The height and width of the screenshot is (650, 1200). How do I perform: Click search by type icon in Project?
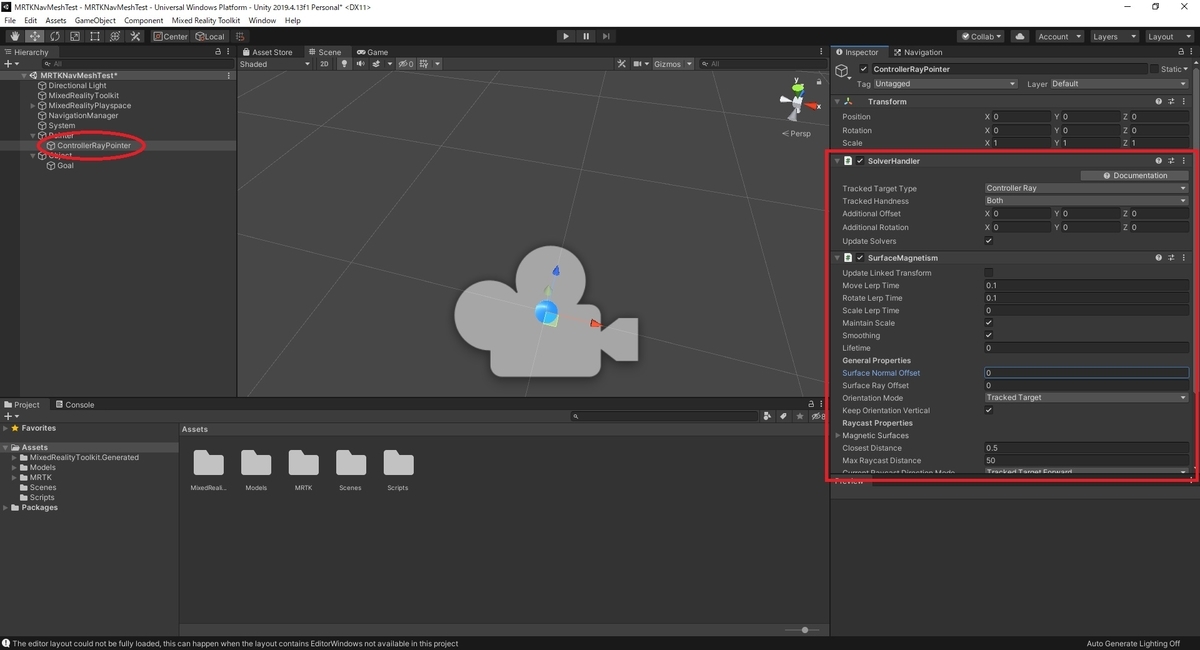click(768, 416)
